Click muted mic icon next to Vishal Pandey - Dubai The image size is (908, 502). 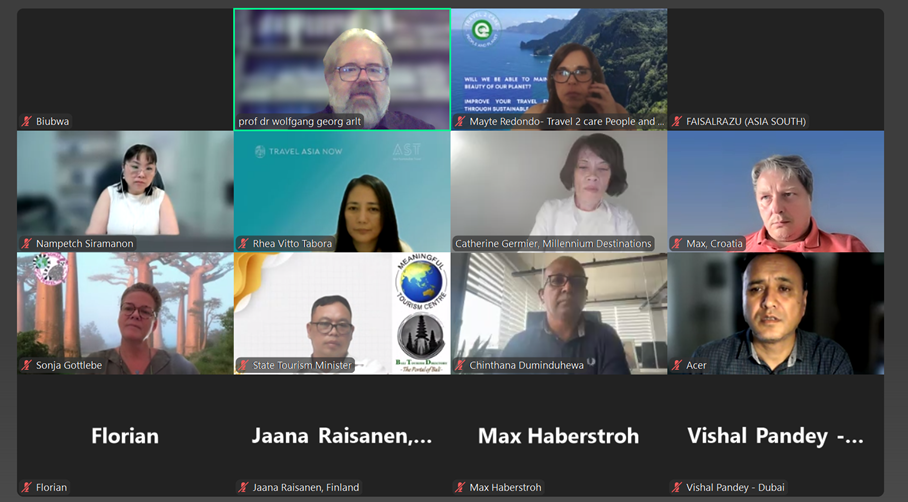click(x=676, y=488)
